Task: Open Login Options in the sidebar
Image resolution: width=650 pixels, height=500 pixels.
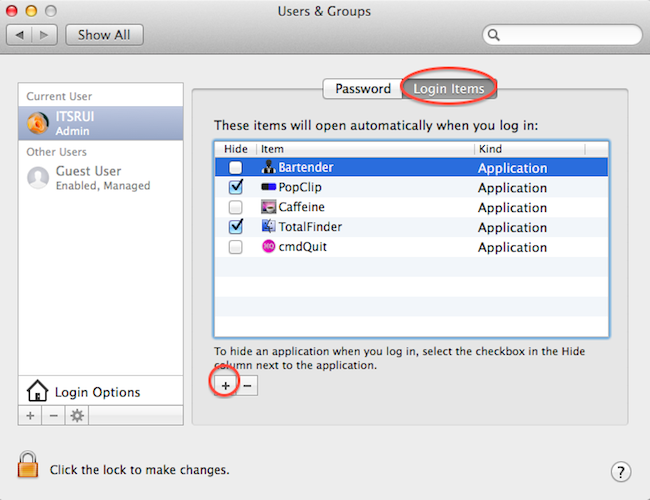Action: [101, 391]
